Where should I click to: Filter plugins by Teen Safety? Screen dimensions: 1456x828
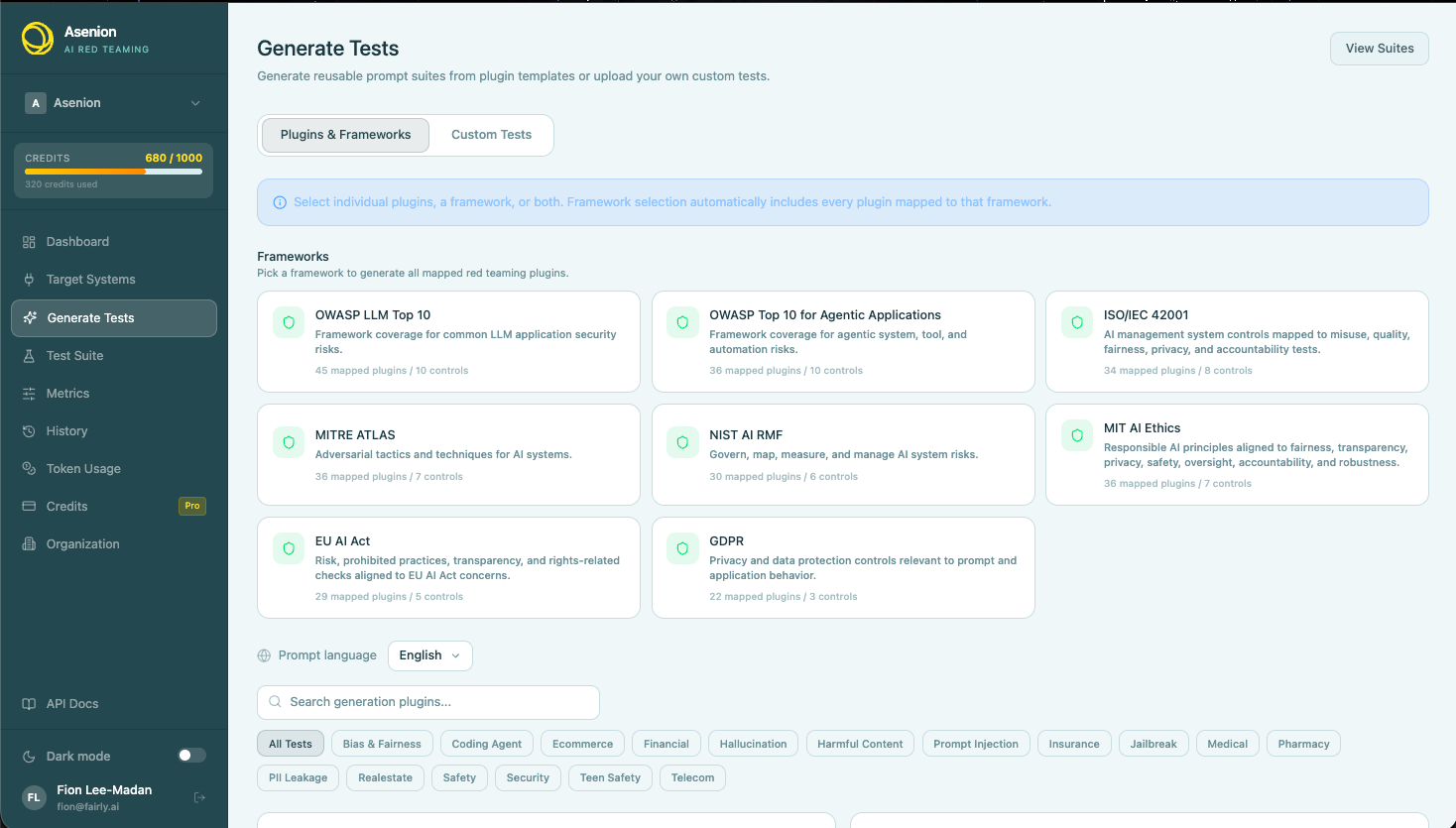tap(610, 777)
